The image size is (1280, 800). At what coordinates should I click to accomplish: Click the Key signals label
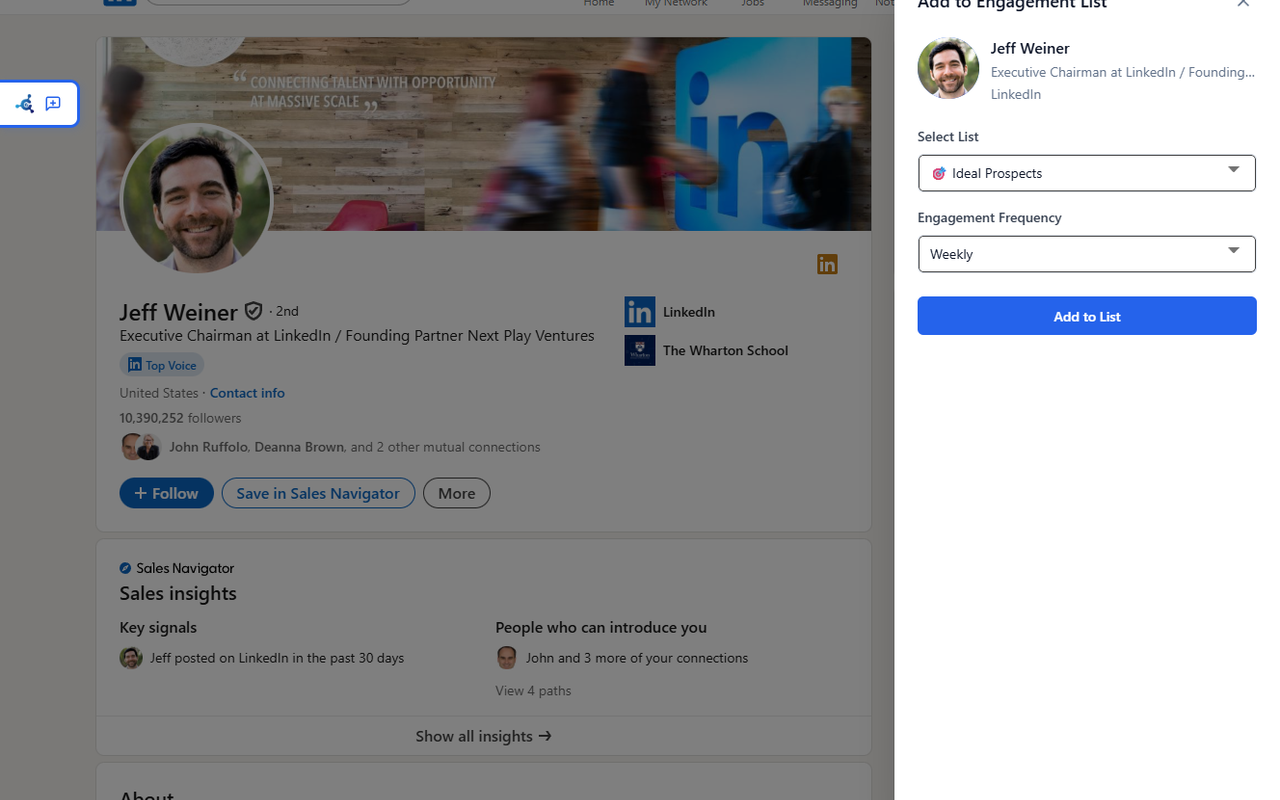(x=158, y=628)
